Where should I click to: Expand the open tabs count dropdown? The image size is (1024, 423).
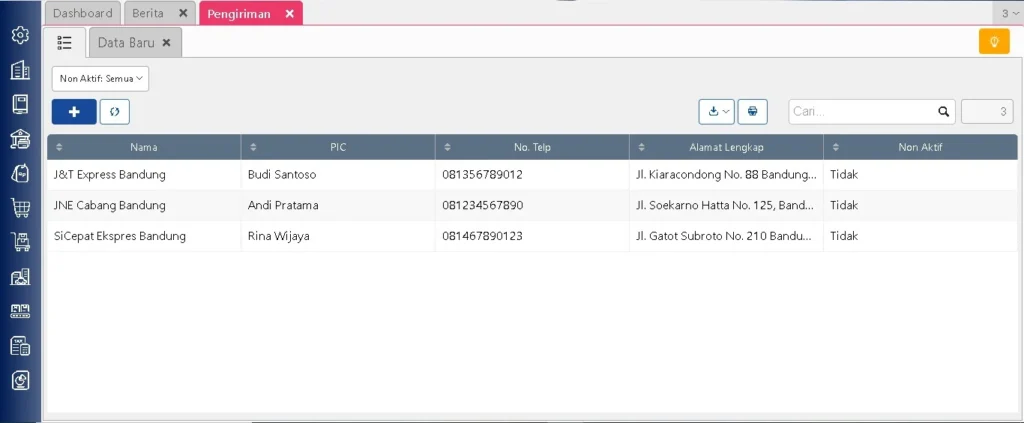tap(1008, 13)
